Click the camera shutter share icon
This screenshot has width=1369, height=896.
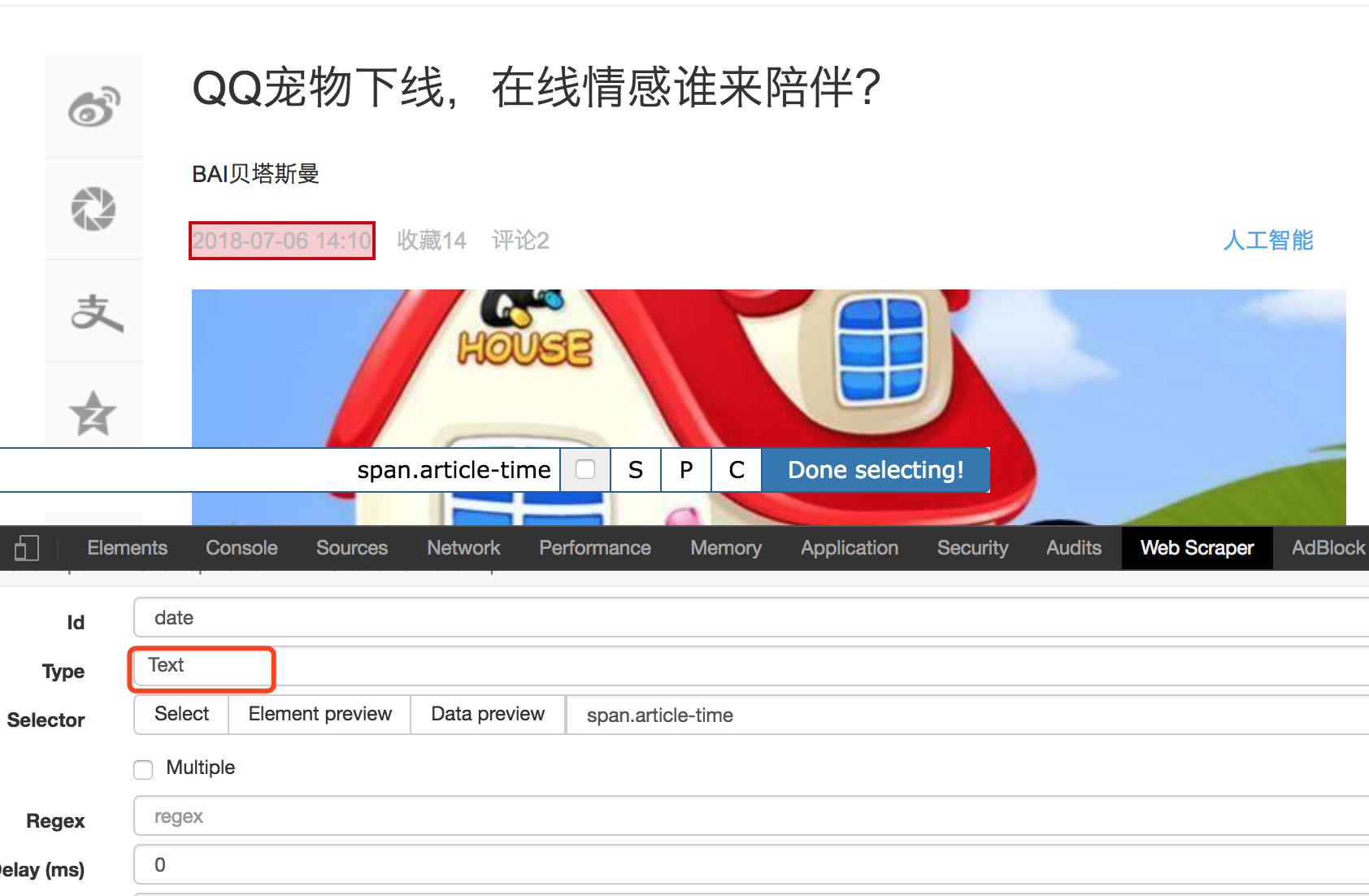(x=94, y=209)
